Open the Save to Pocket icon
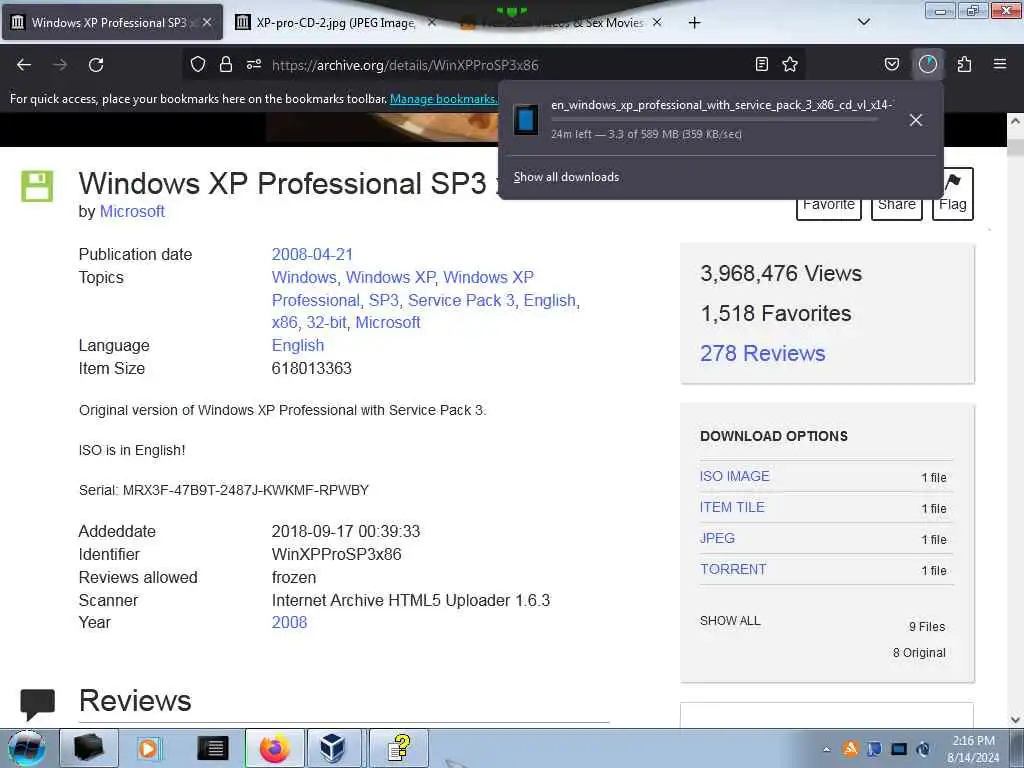This screenshot has height=768, width=1024. (891, 64)
